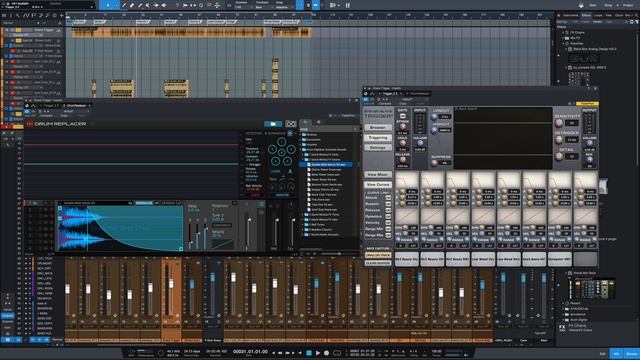Adjust the Sensitivity knob in Trigger
The width and height of the screenshot is (640, 360).
click(x=559, y=123)
